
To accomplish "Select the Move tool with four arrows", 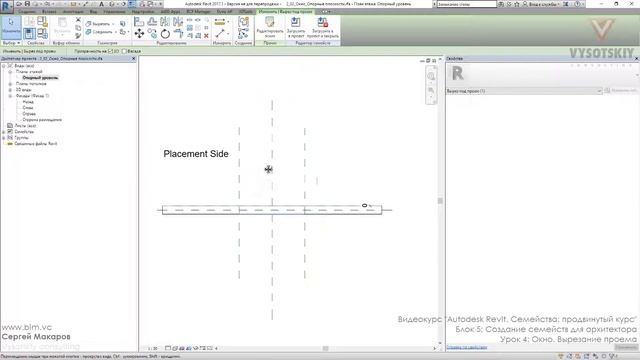I will 139,33.
